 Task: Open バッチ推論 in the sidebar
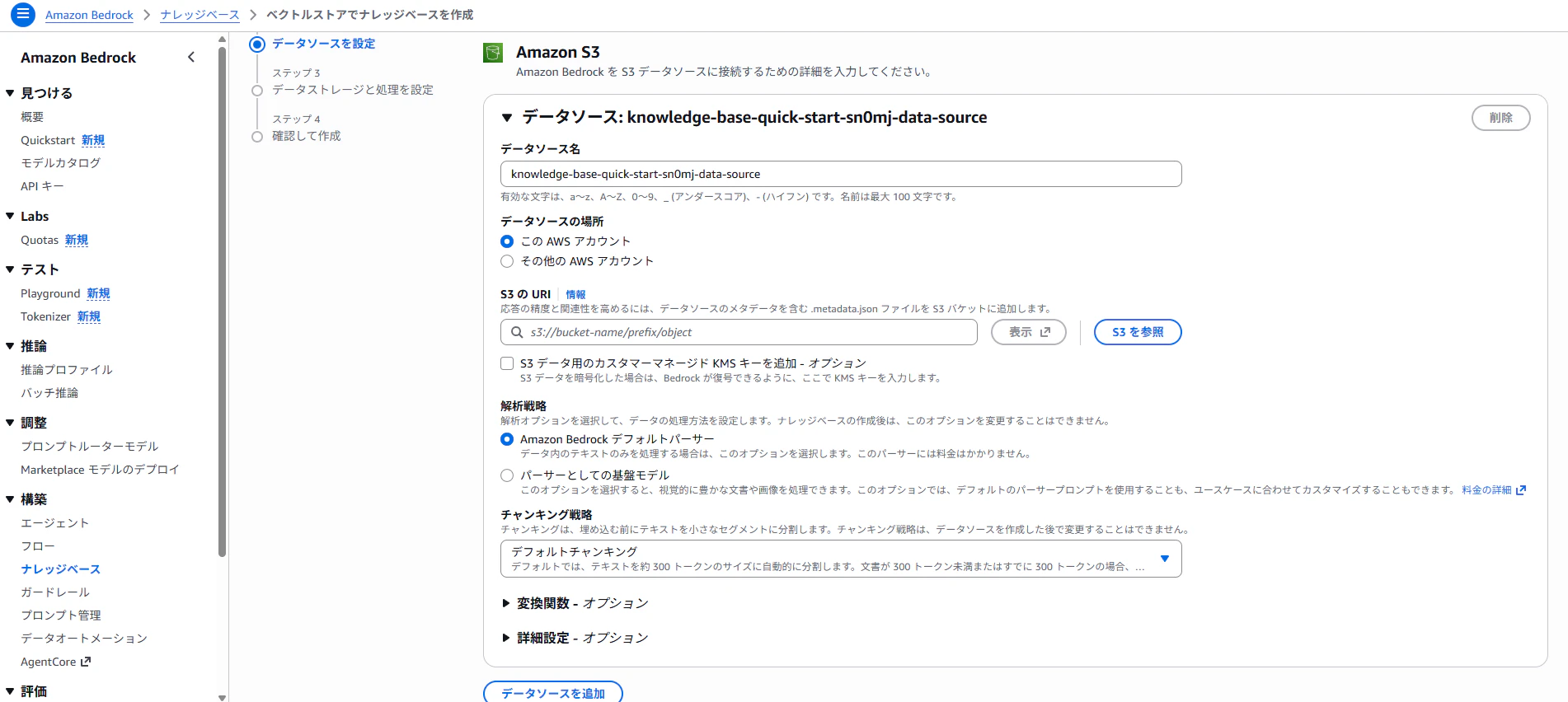click(49, 393)
